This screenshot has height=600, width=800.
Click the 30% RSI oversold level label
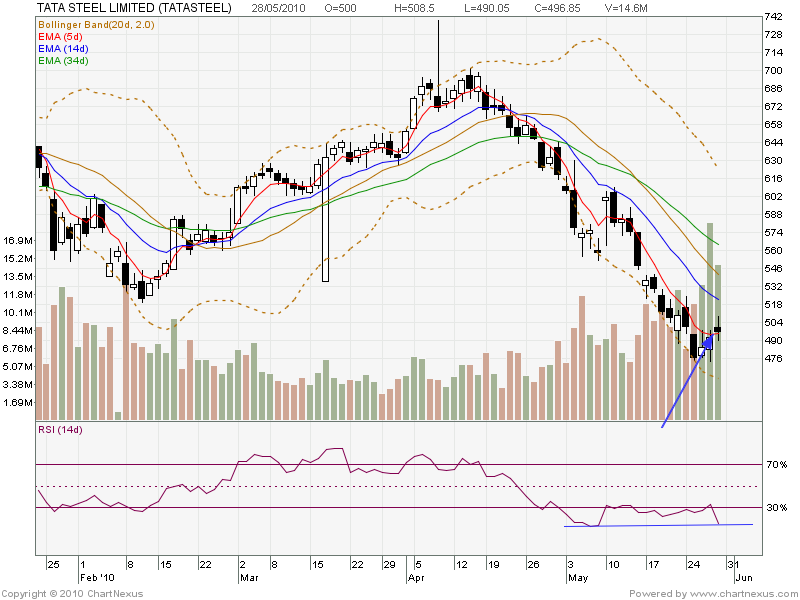tap(777, 509)
